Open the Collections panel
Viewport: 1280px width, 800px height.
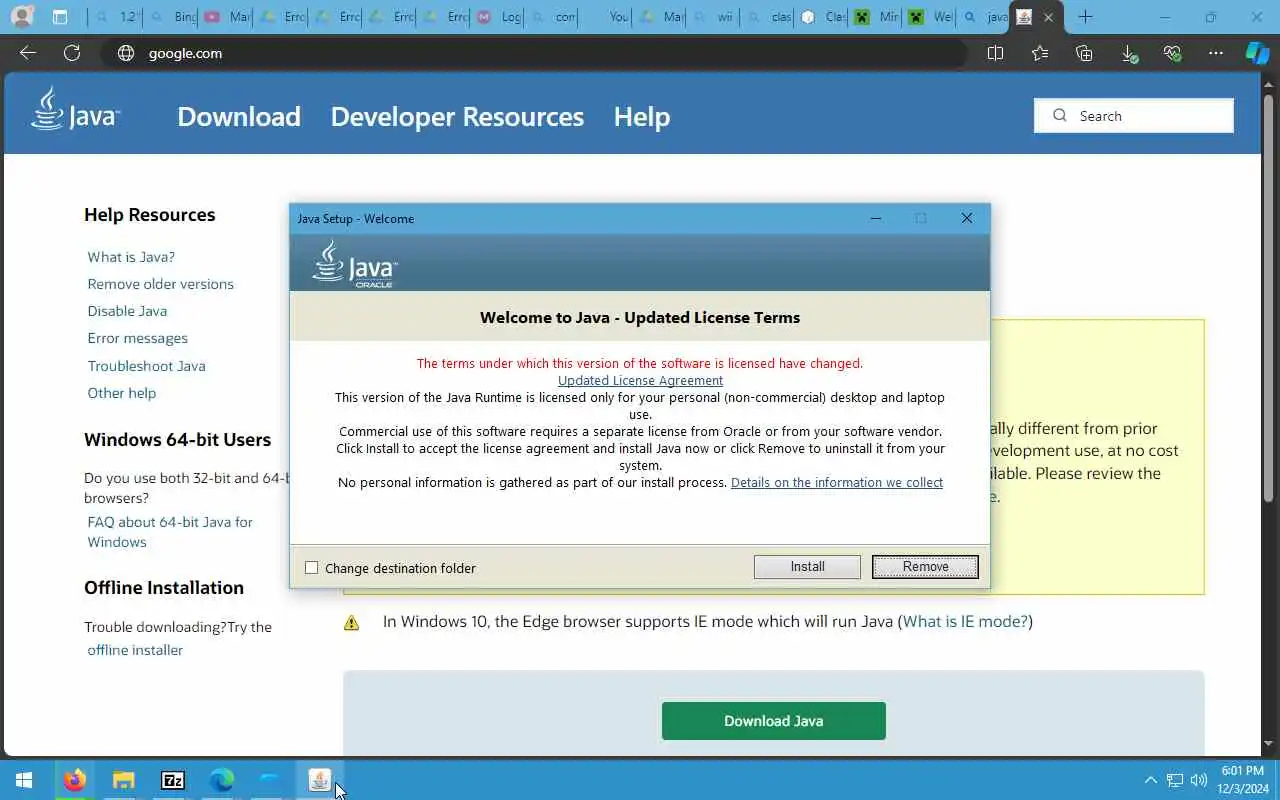[x=1084, y=53]
